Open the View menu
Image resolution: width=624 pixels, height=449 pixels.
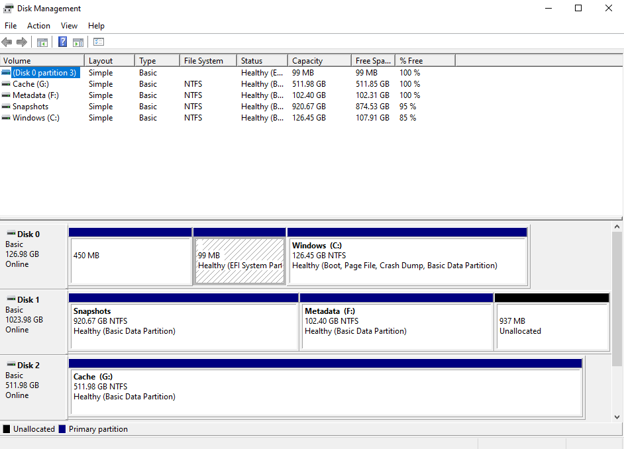[x=69, y=26]
